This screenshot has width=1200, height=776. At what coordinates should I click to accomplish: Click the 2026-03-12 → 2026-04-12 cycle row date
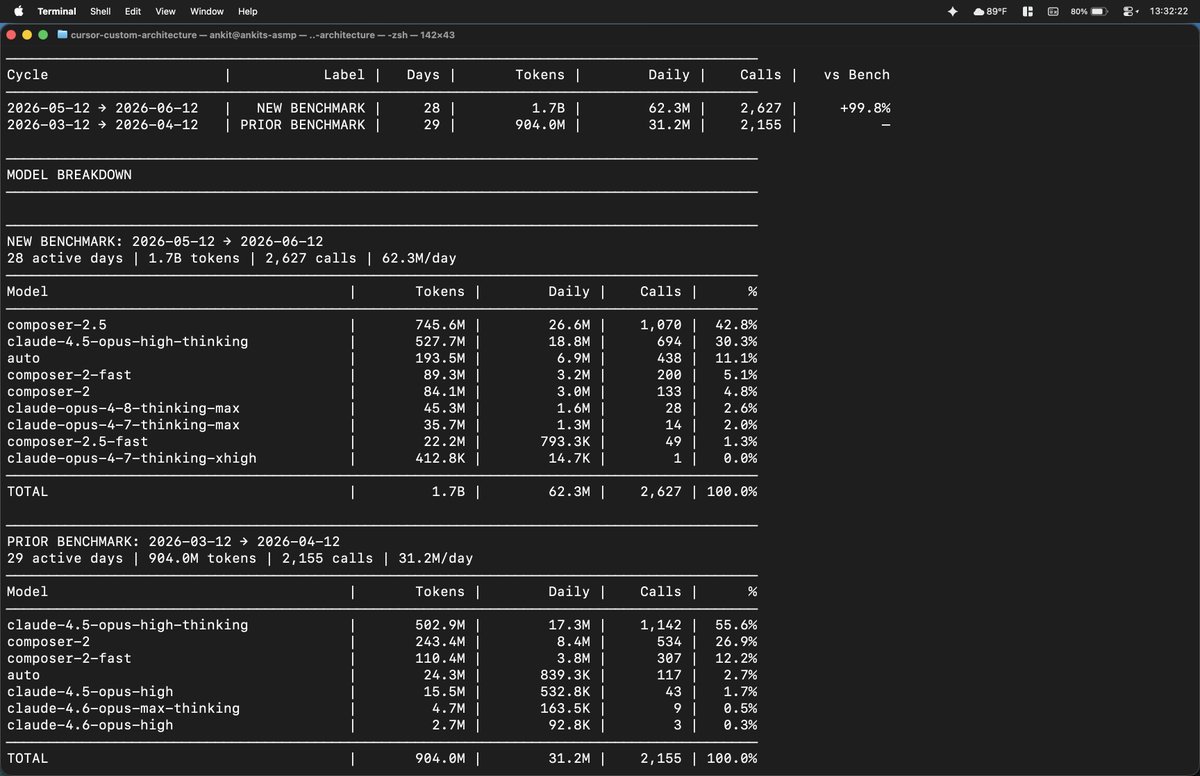102,125
